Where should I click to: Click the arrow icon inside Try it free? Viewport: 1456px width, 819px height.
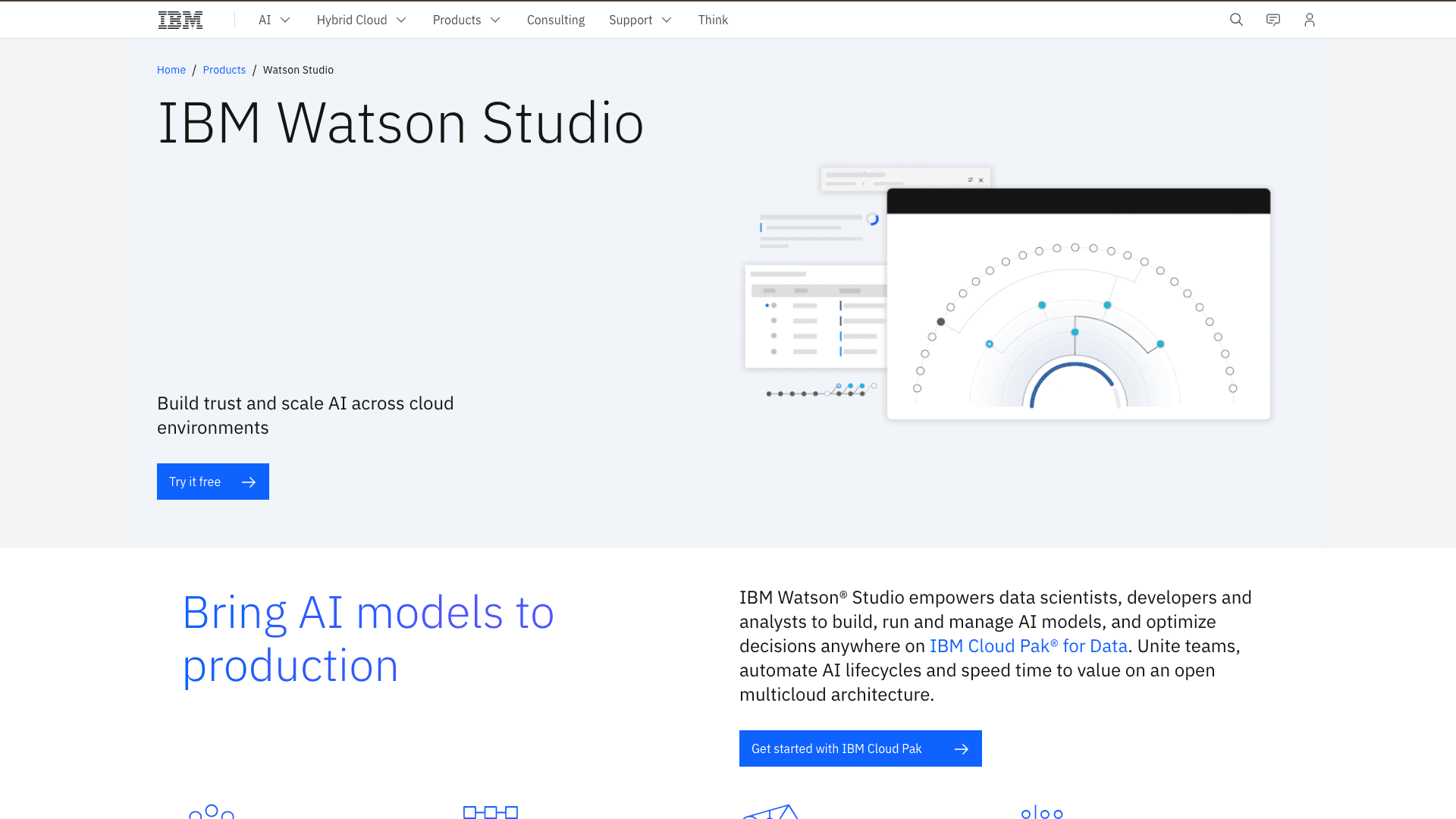click(248, 482)
